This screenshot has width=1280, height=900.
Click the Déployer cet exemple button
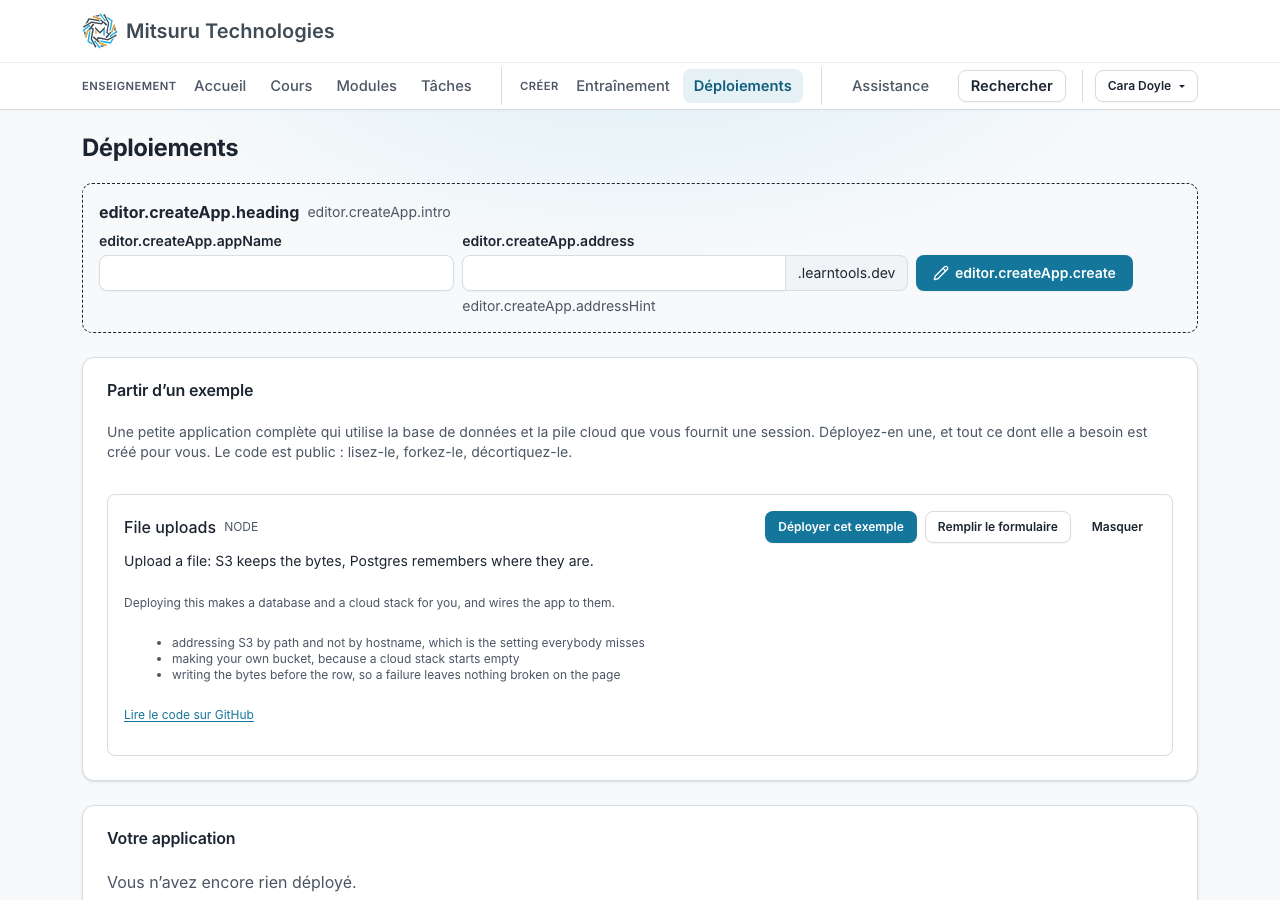(x=841, y=527)
